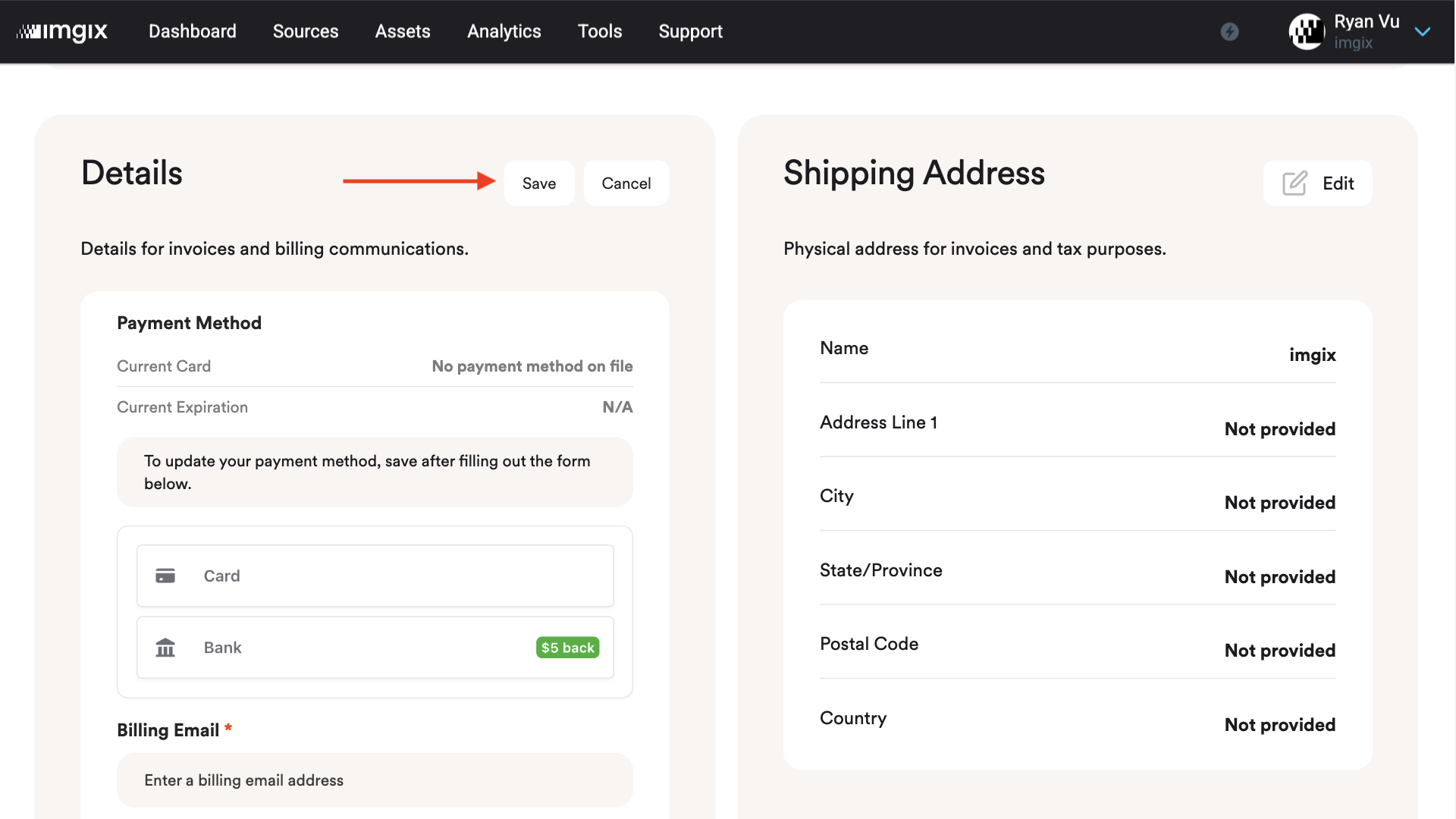
Task: Expand the account dropdown chevron
Action: (1423, 32)
